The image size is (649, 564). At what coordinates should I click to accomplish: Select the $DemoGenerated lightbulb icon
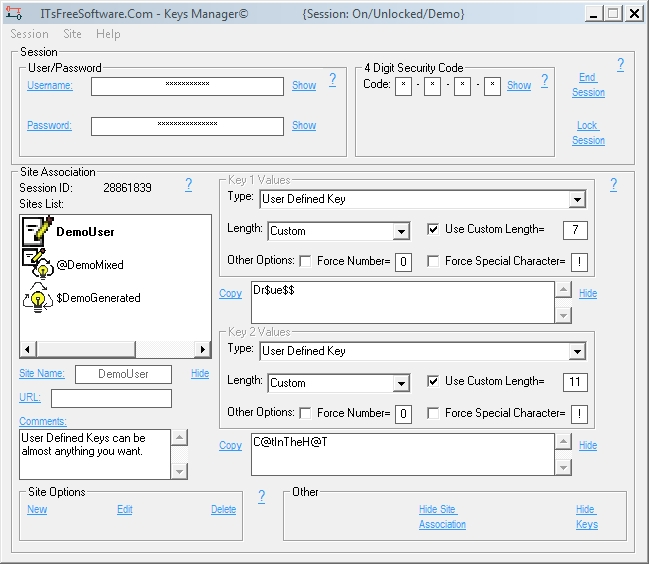(36, 297)
